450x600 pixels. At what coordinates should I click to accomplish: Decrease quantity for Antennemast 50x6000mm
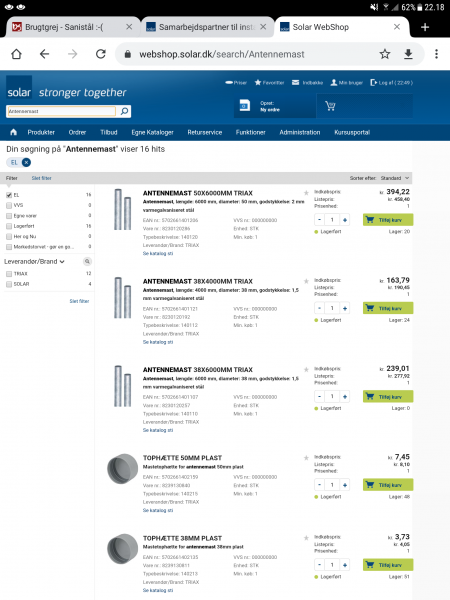(x=320, y=220)
